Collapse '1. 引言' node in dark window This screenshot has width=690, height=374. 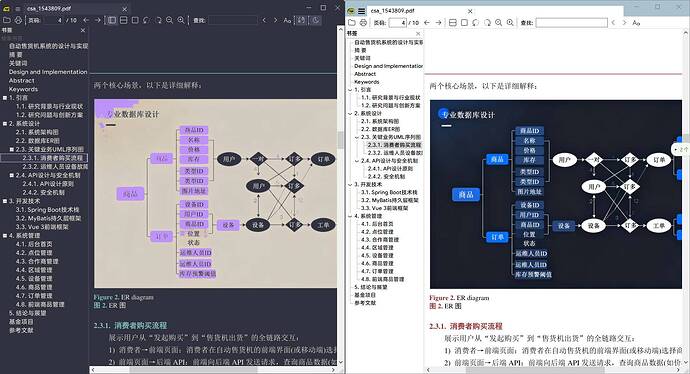pos(5,98)
